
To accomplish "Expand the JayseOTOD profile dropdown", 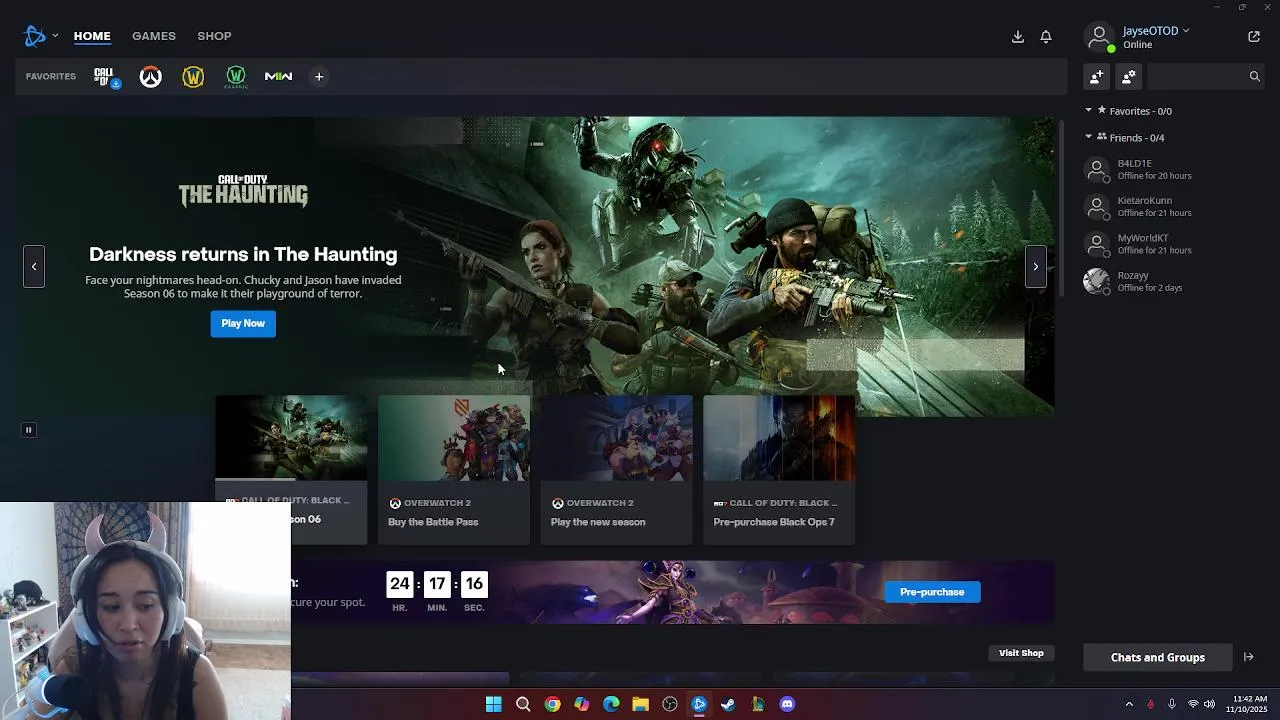I will coord(1155,31).
